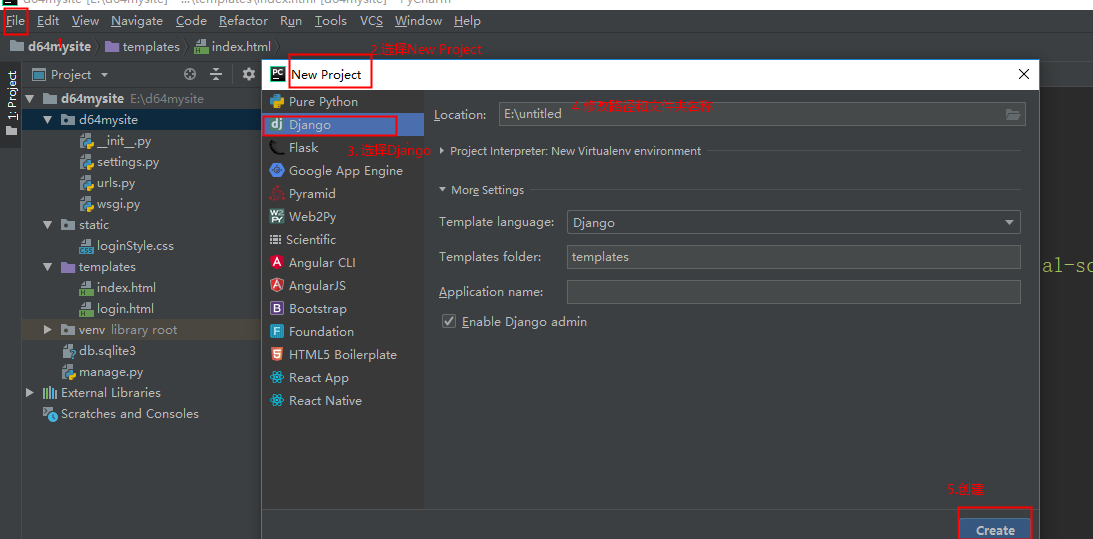The image size is (1093, 539).
Task: Click index.html breadcrumb
Action: [x=233, y=47]
